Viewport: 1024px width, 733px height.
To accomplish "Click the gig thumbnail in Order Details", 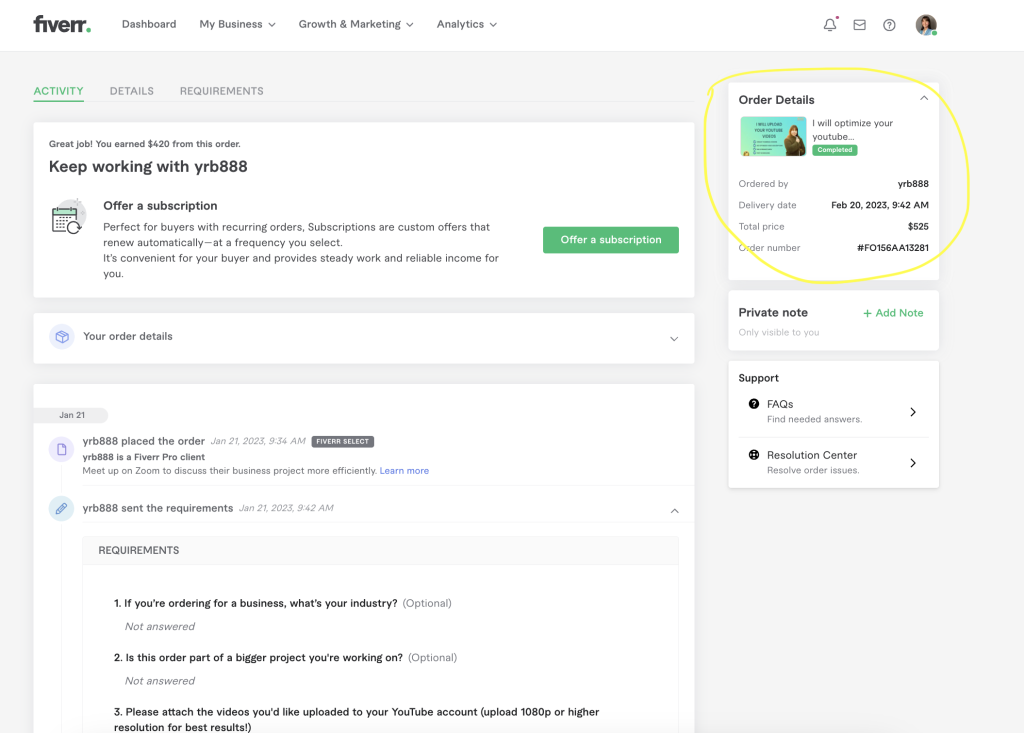I will tap(773, 137).
